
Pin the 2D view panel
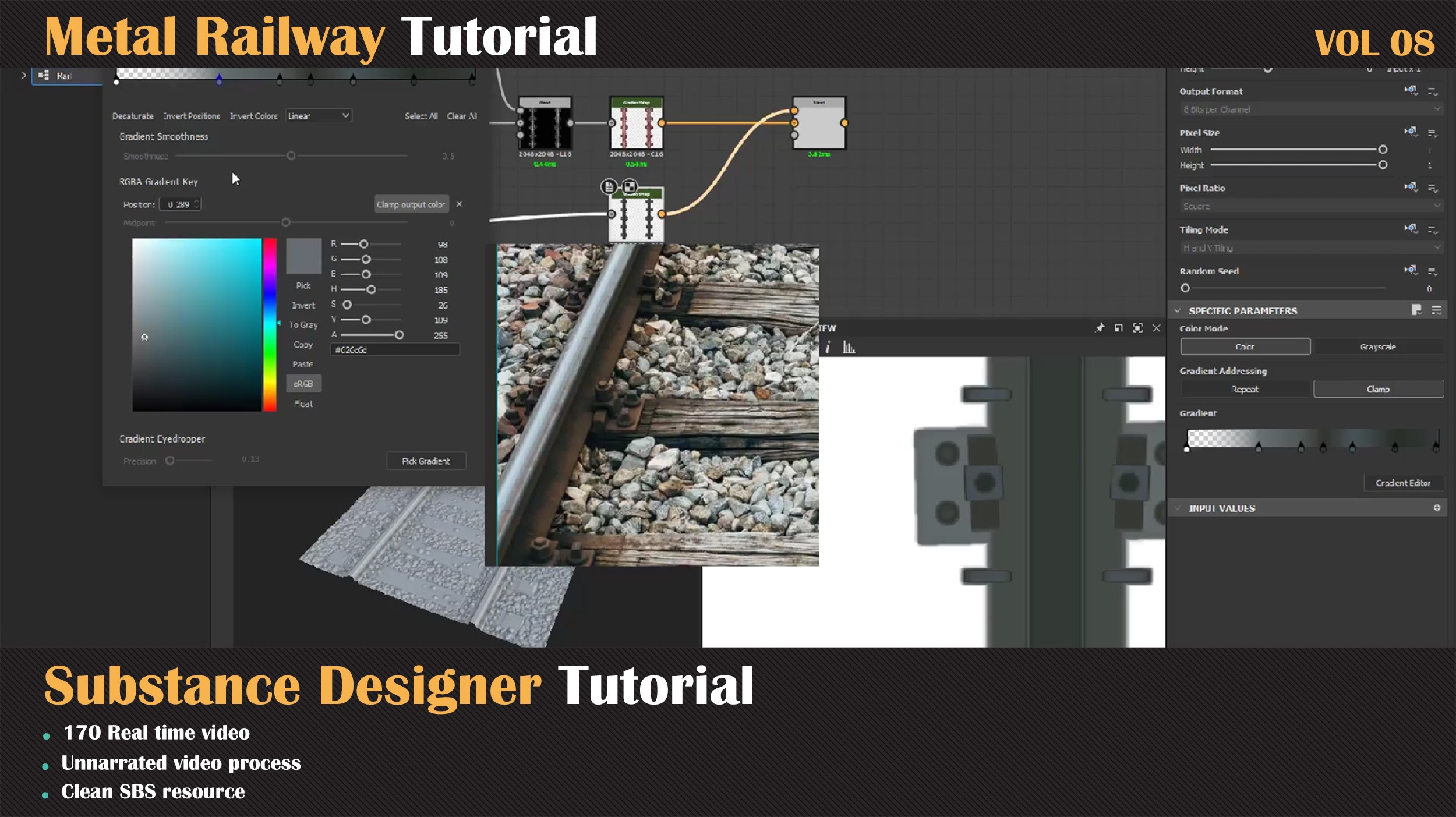(1100, 328)
